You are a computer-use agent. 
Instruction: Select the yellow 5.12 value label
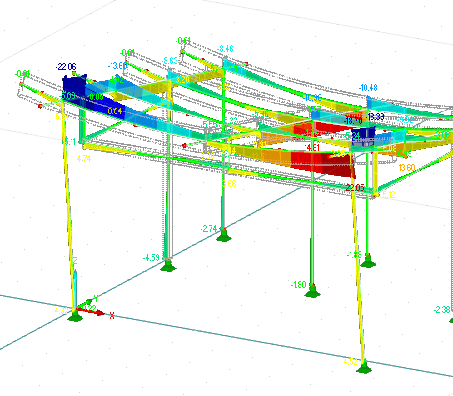(x=389, y=194)
